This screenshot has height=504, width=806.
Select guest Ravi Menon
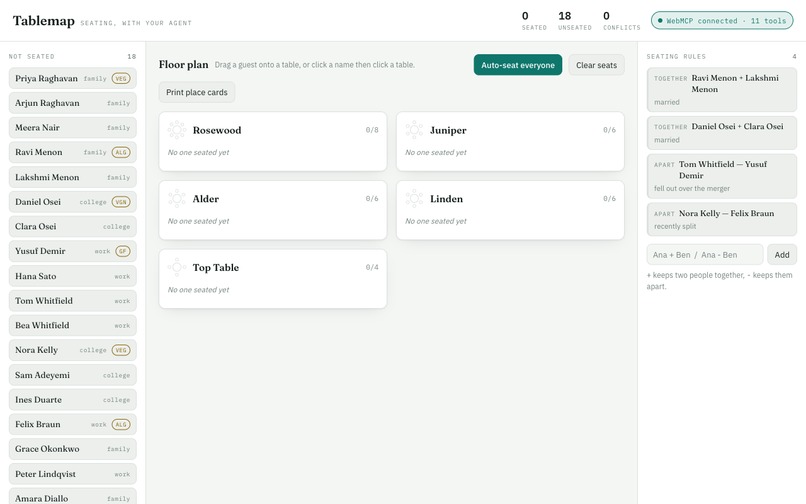click(x=72, y=152)
